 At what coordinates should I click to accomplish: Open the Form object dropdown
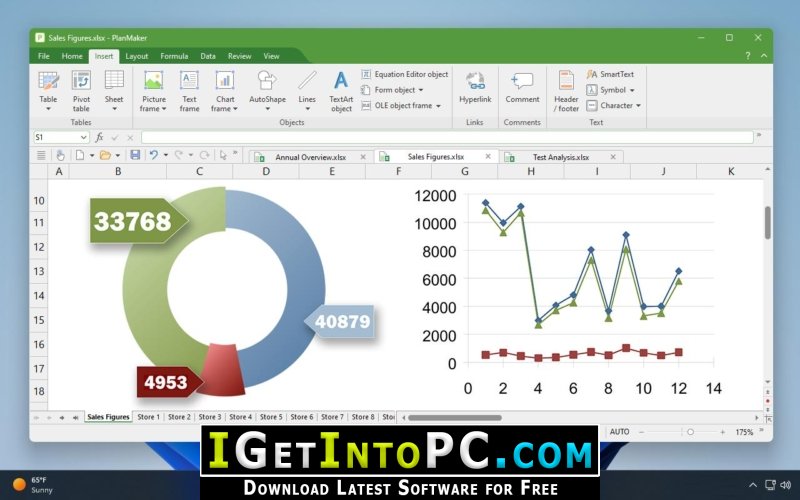pos(421,90)
